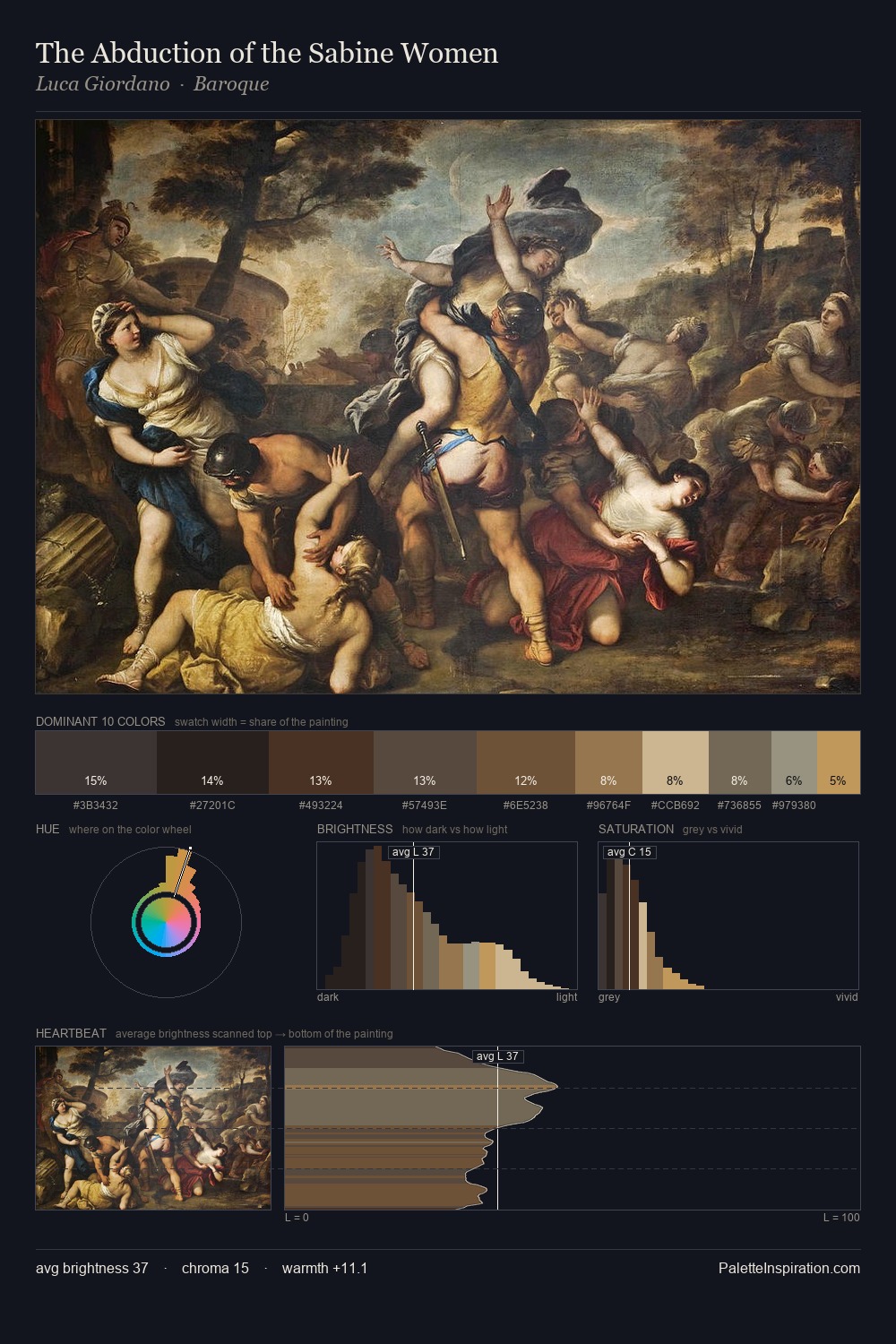Click the hue color wheel

coord(166,922)
